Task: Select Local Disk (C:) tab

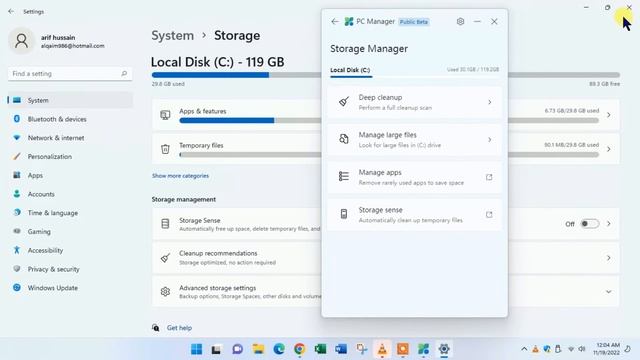Action: (350, 70)
